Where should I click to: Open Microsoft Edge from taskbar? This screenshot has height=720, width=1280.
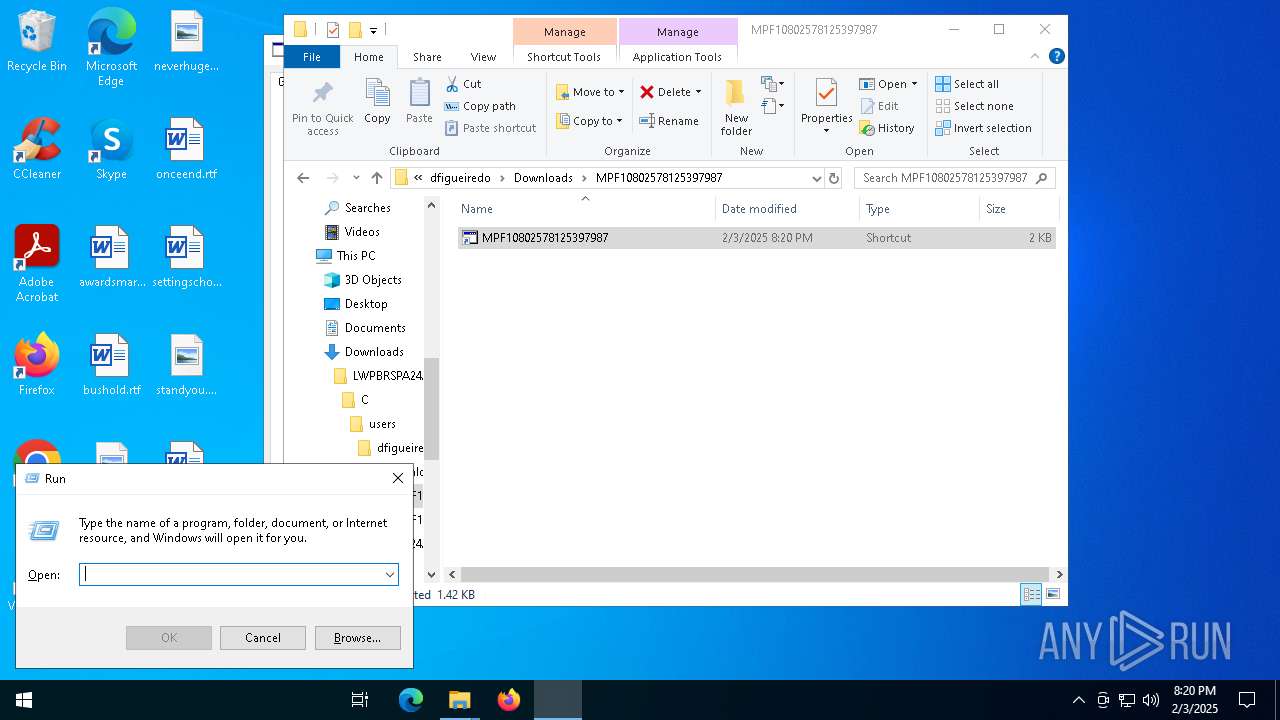(411, 700)
